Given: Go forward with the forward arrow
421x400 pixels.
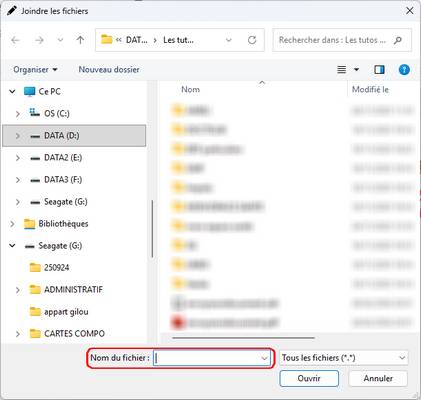Looking at the screenshot, I should coord(39,40).
